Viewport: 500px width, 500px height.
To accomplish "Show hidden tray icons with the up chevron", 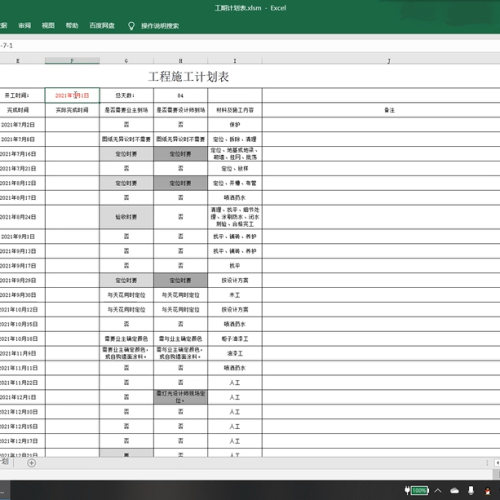I will 438,490.
